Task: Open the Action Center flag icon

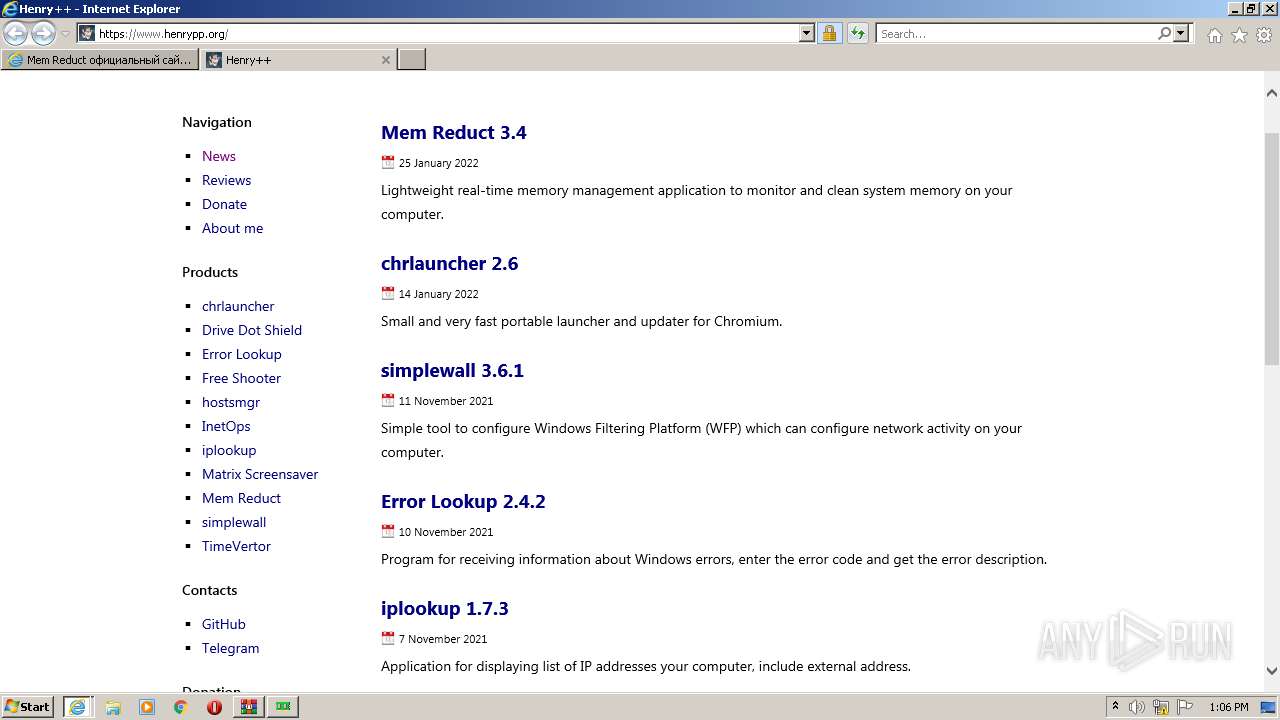Action: [1185, 707]
